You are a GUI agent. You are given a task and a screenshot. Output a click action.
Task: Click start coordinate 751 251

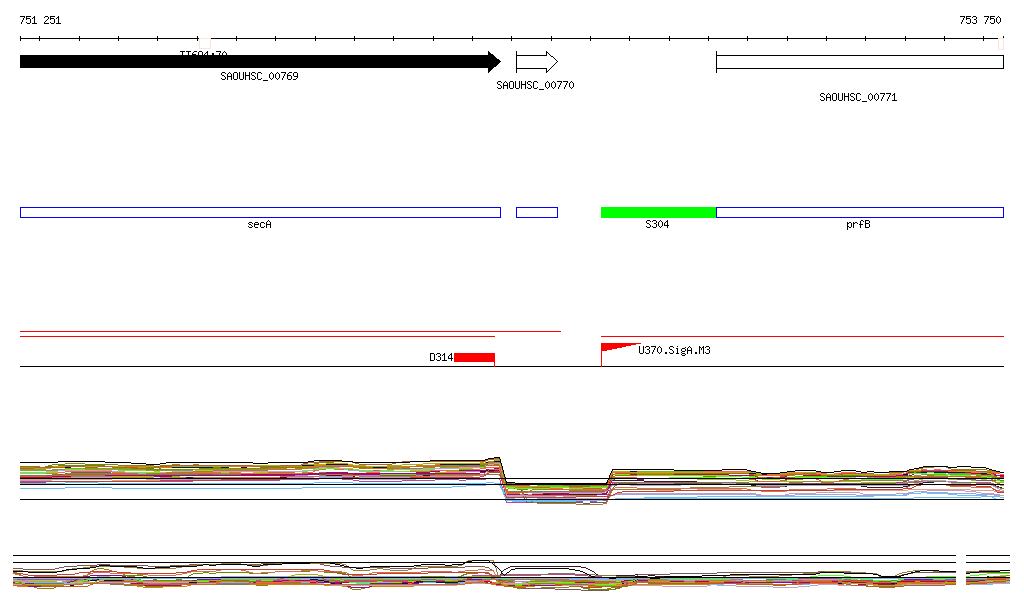tap(40, 20)
